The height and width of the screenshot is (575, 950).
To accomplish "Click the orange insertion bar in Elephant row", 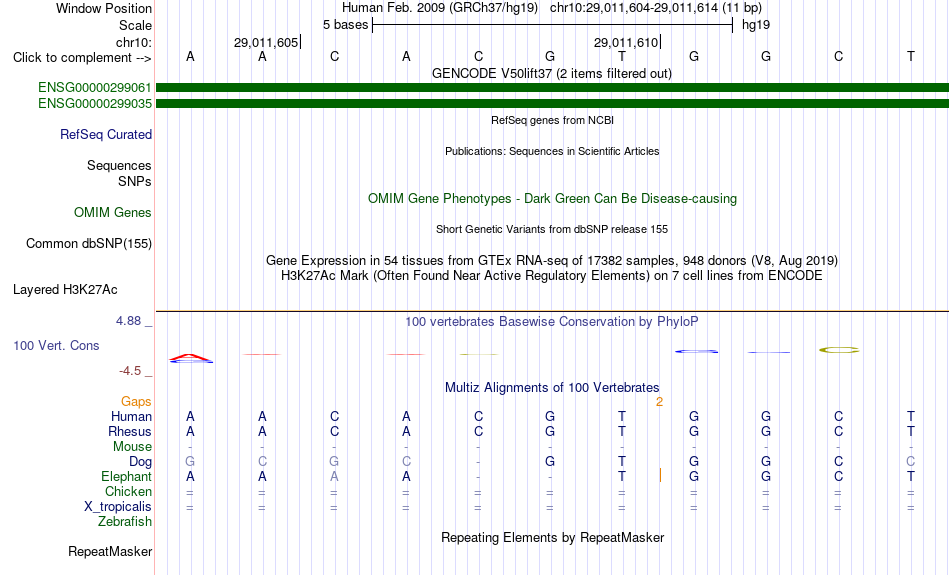I will (x=660, y=476).
